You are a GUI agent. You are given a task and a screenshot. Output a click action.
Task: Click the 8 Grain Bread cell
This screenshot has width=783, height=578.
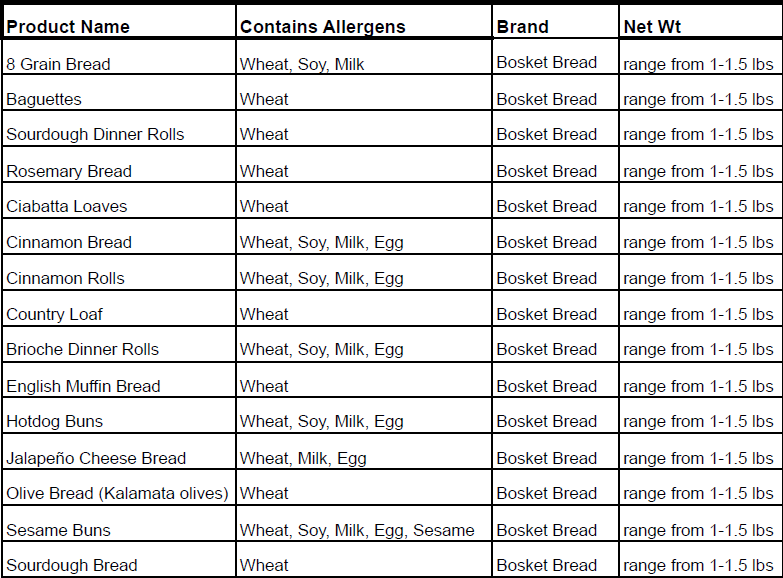[x=58, y=64]
